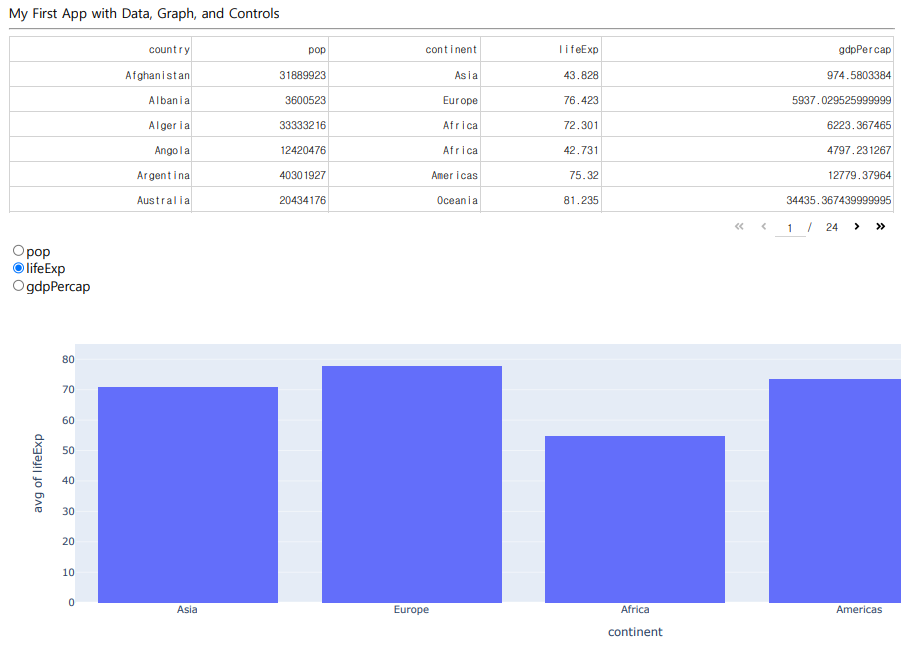Select the Albania country cell
The height and width of the screenshot is (646, 917).
[x=101, y=100]
